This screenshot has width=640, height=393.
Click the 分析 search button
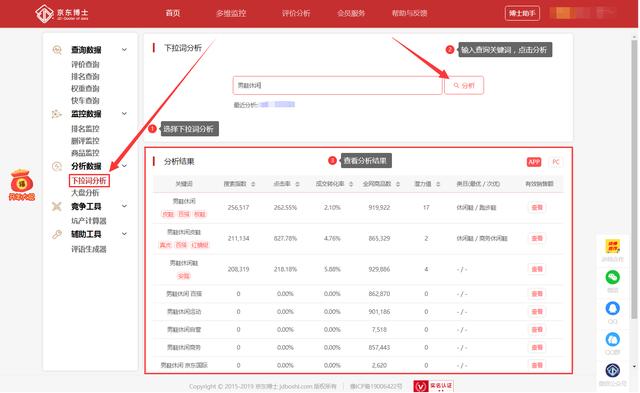coord(464,85)
